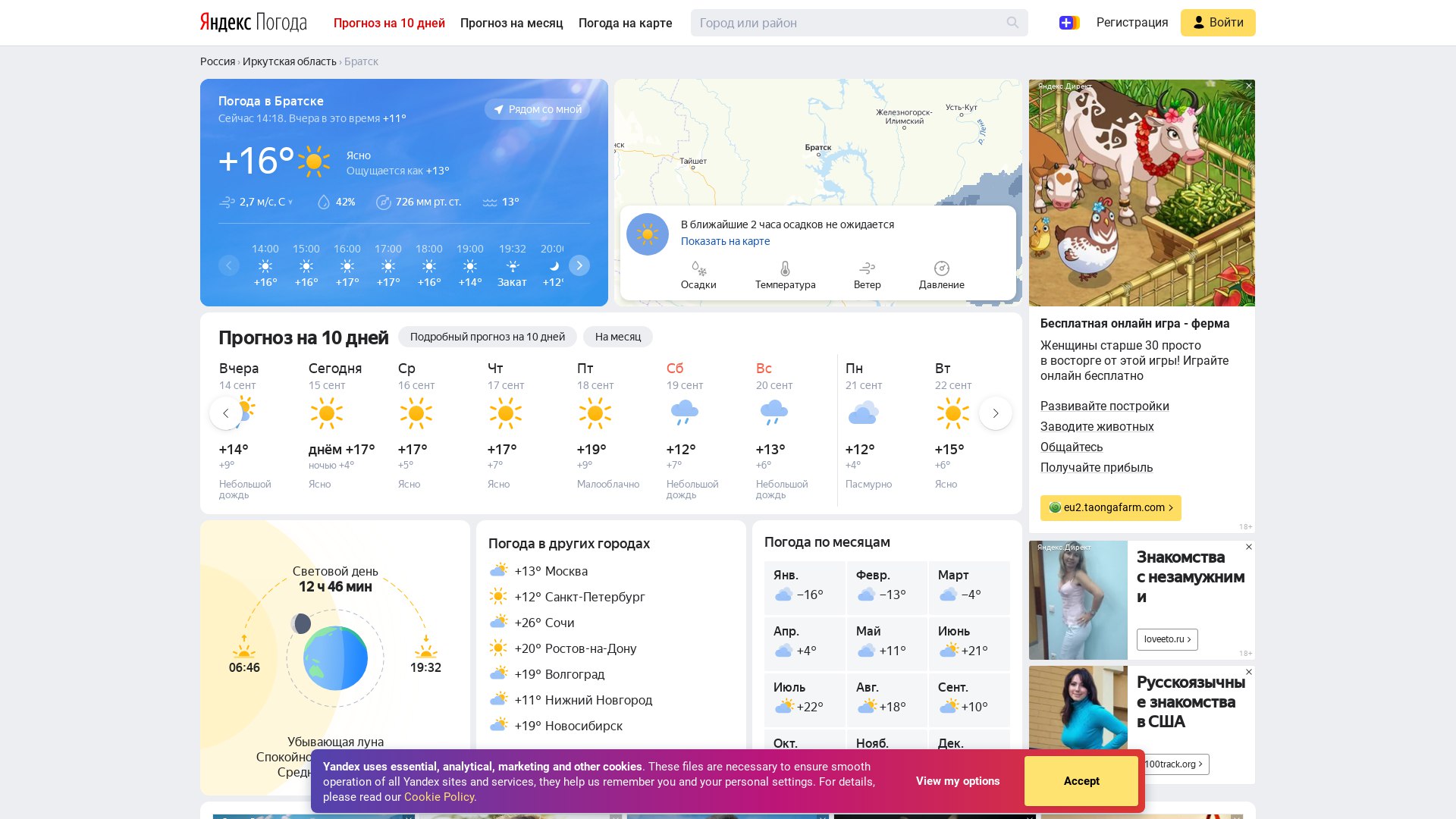Image resolution: width=1456 pixels, height=819 pixels.
Task: Close the farm game advertisement
Action: [x=1249, y=86]
